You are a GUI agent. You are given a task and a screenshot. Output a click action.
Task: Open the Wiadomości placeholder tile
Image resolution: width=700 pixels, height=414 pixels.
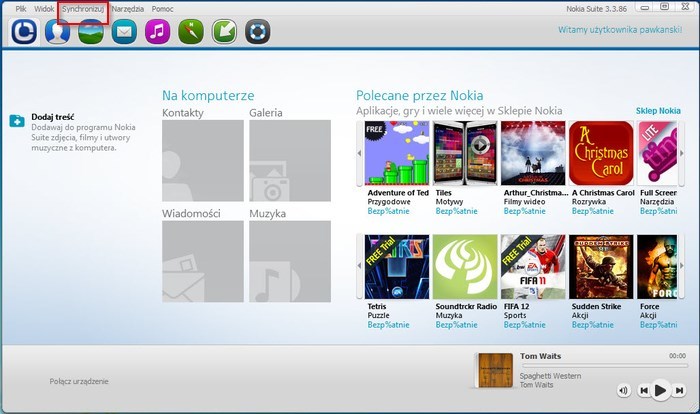[203, 261]
